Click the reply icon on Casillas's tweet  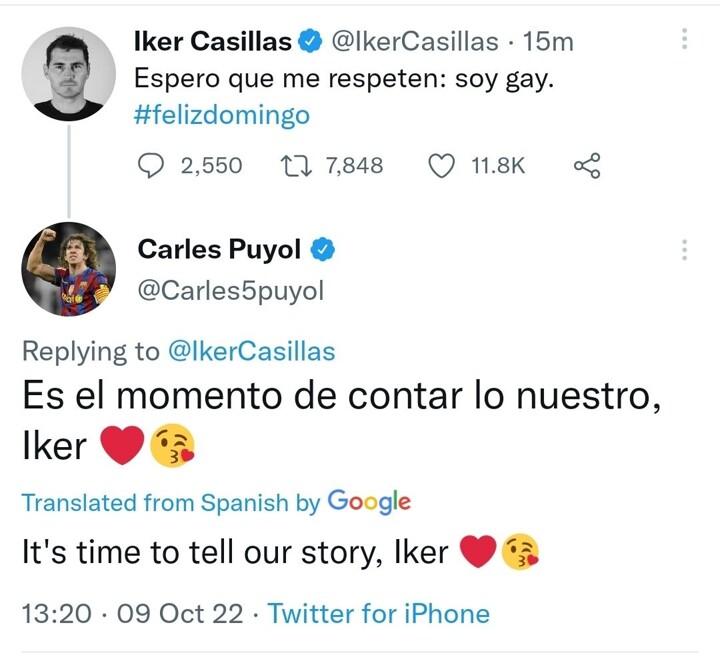151,165
